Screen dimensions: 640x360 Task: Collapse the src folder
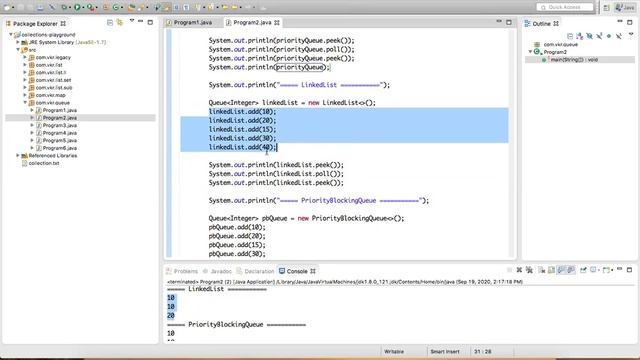(18, 50)
